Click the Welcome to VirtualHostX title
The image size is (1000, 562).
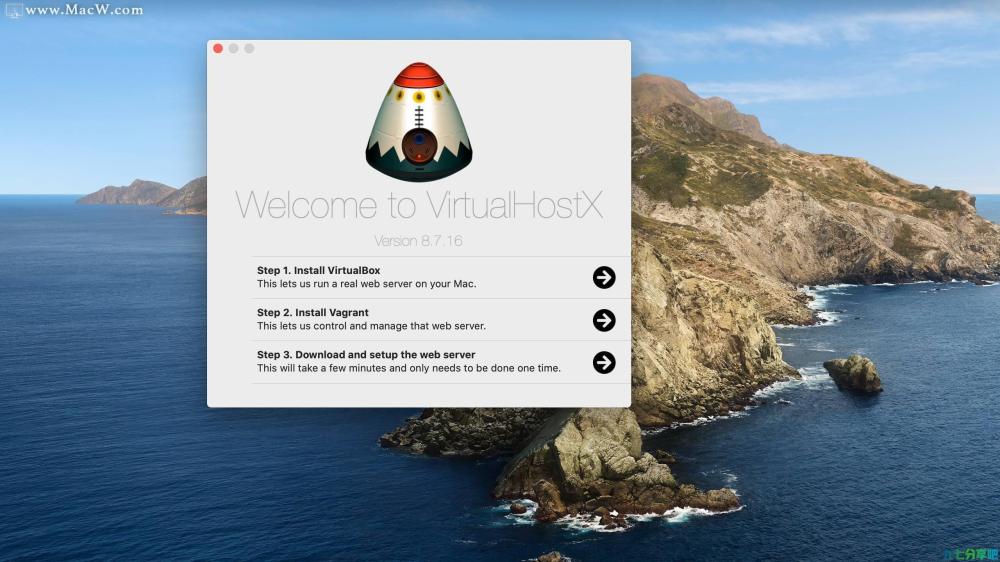pyautogui.click(x=418, y=205)
